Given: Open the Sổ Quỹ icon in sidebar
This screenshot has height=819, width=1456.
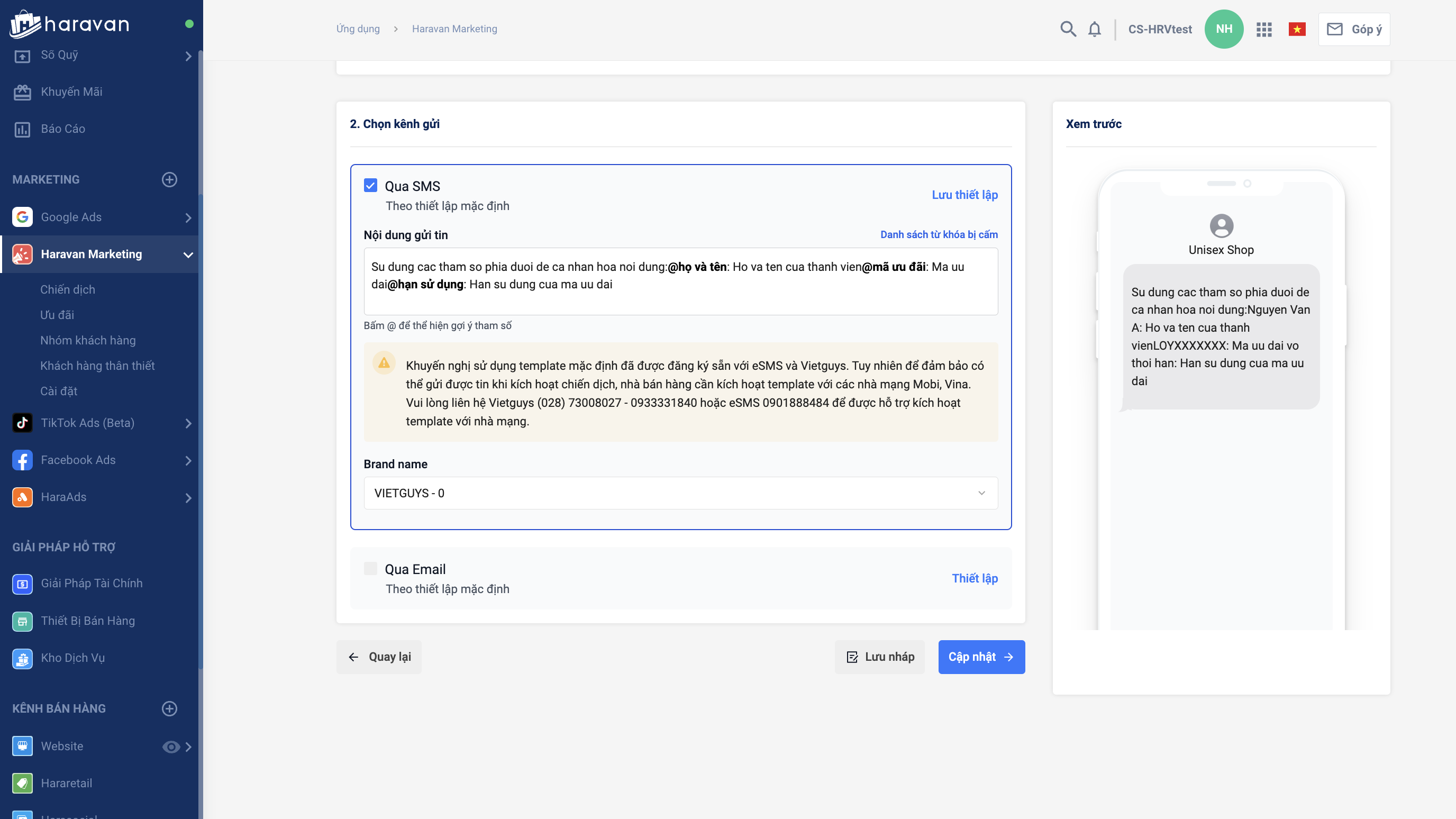Looking at the screenshot, I should [x=22, y=56].
